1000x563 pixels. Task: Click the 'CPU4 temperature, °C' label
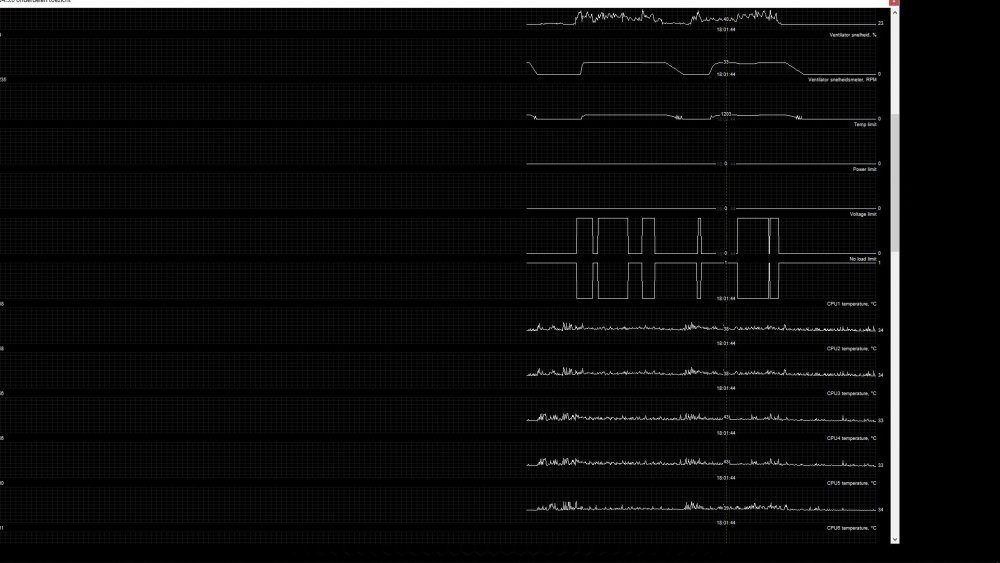coord(851,439)
